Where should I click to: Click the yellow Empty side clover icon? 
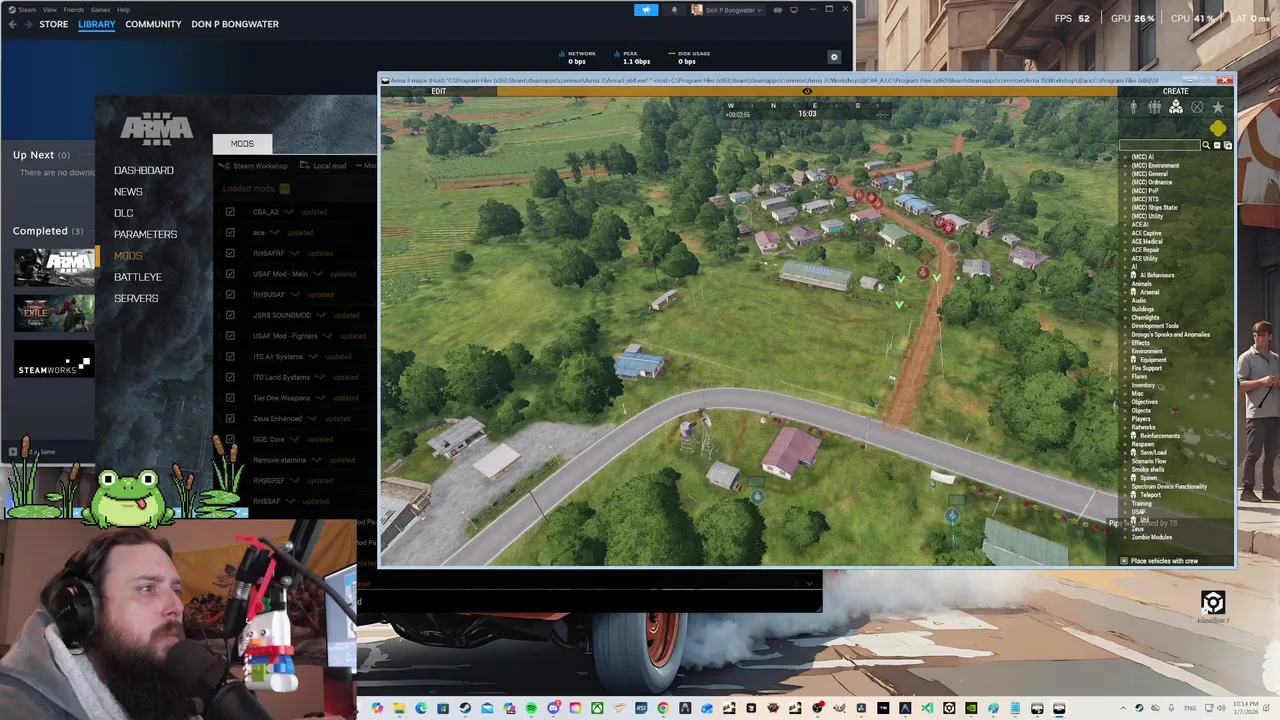pyautogui.click(x=1218, y=128)
